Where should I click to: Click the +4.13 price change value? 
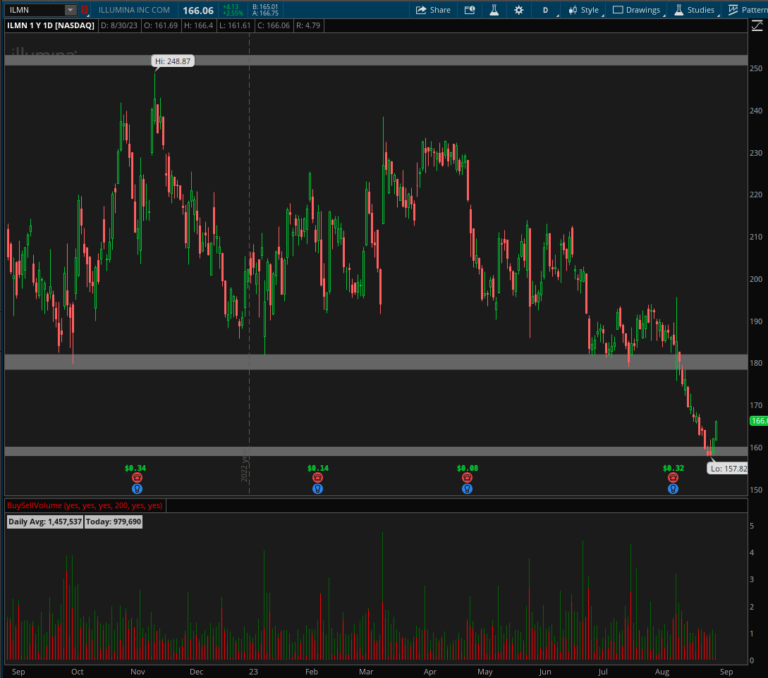coord(231,7)
